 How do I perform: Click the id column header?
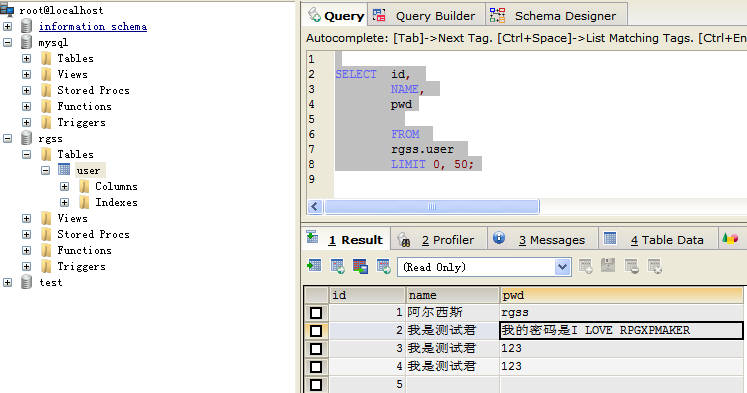[367, 295]
